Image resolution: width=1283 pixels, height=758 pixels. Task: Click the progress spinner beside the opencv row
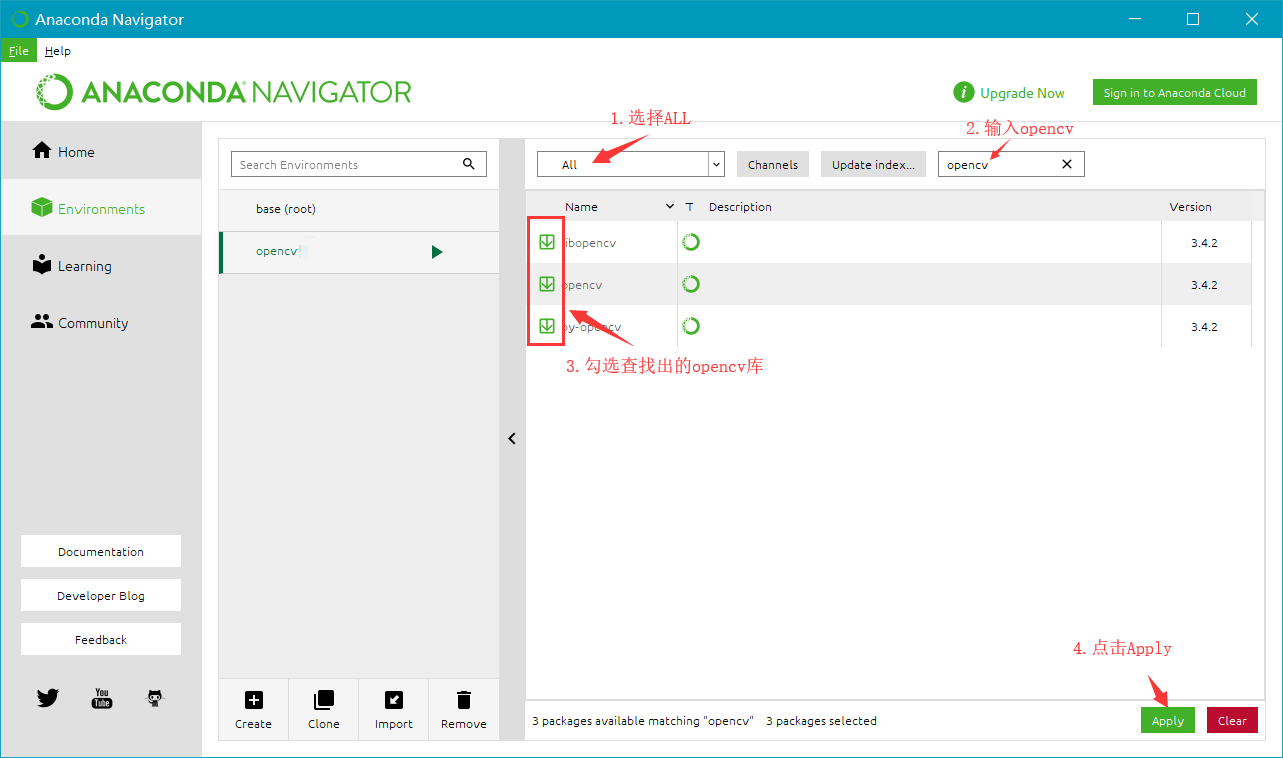tap(691, 283)
